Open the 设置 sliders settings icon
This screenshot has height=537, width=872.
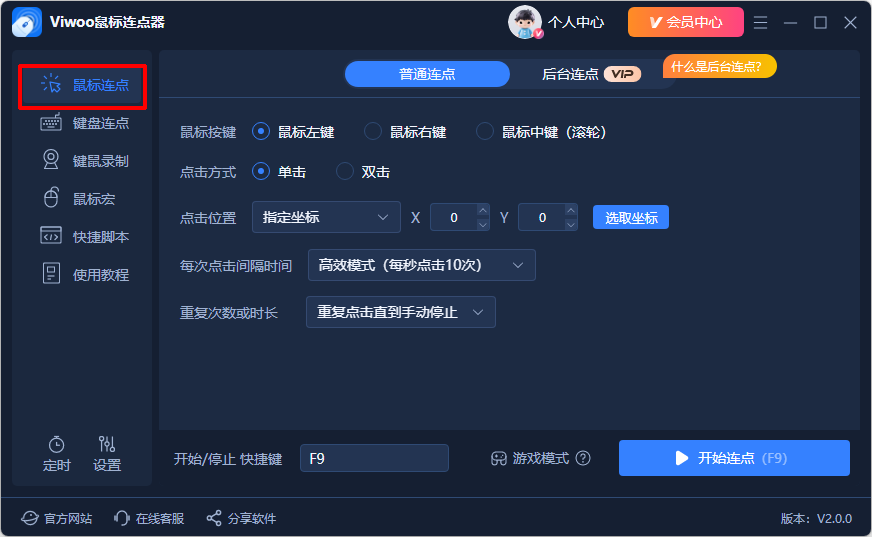coord(107,444)
